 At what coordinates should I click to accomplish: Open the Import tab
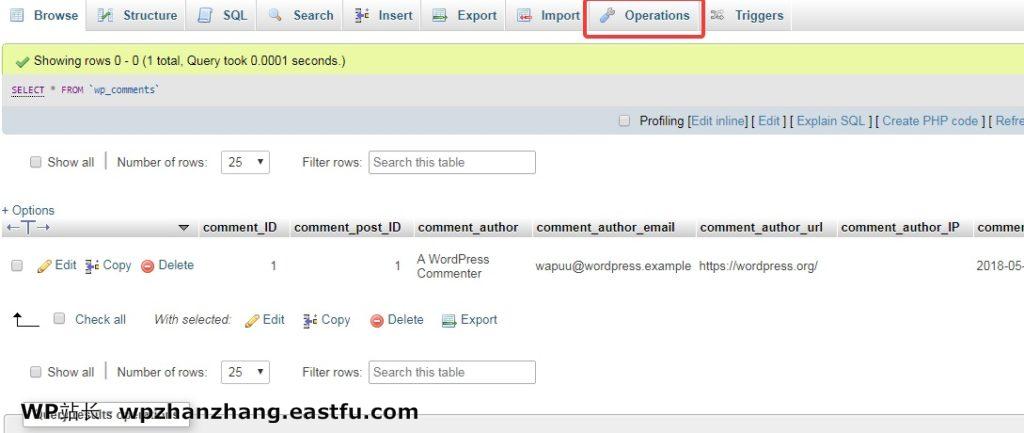tap(549, 15)
